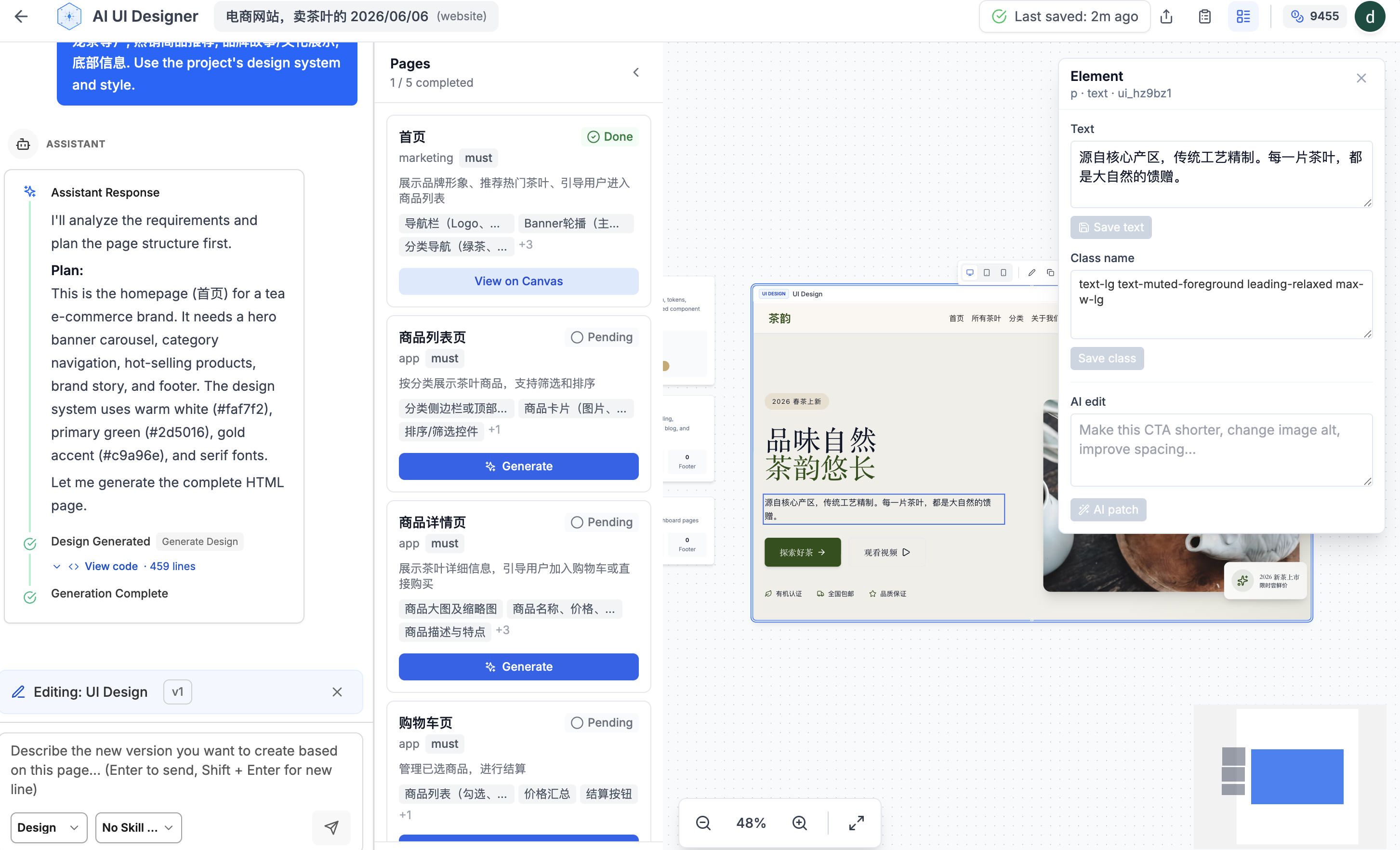Click the +3 more tag in 商品详情页 card

coord(502,631)
